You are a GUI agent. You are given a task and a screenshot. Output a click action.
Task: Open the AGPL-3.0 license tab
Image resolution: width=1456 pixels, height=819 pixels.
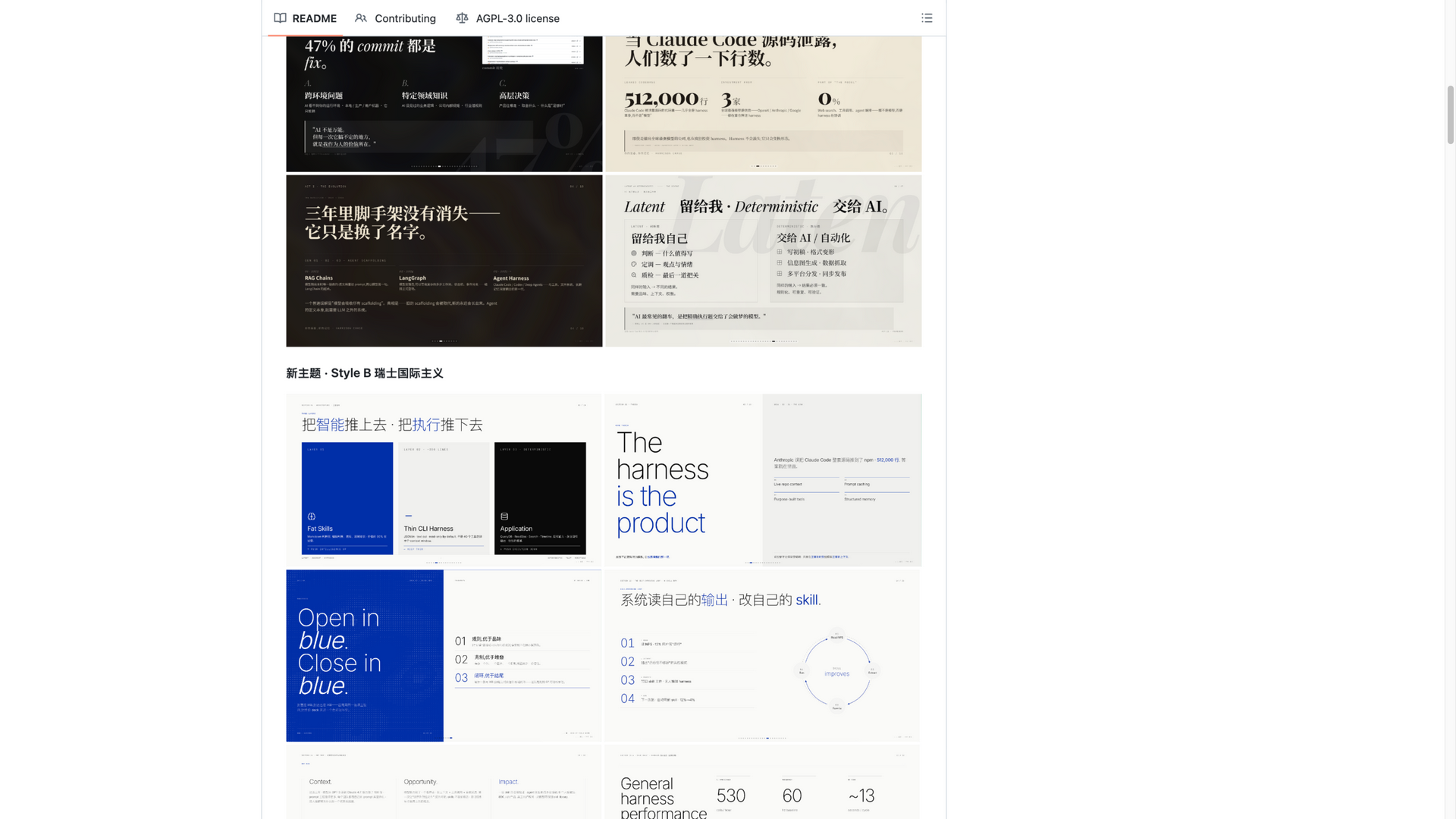(507, 18)
